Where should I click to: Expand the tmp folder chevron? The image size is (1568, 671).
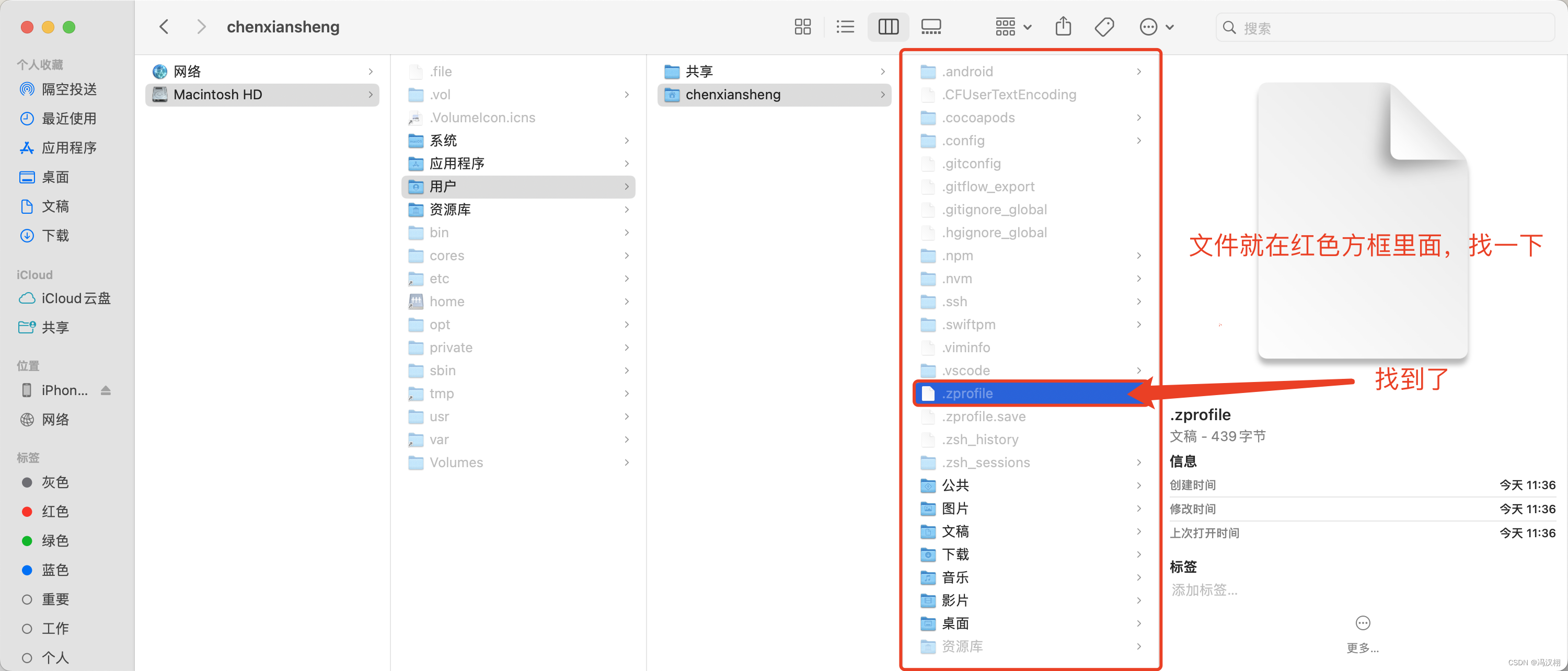626,394
